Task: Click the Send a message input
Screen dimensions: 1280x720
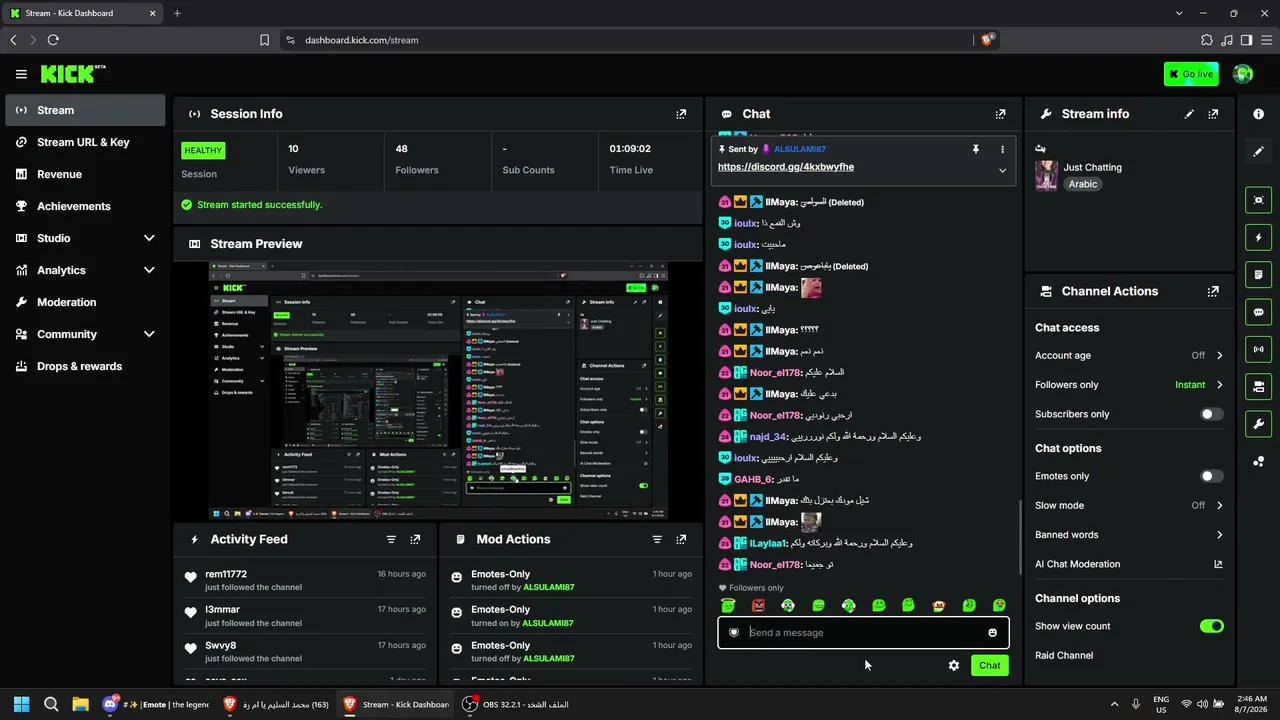Action: pyautogui.click(x=863, y=632)
